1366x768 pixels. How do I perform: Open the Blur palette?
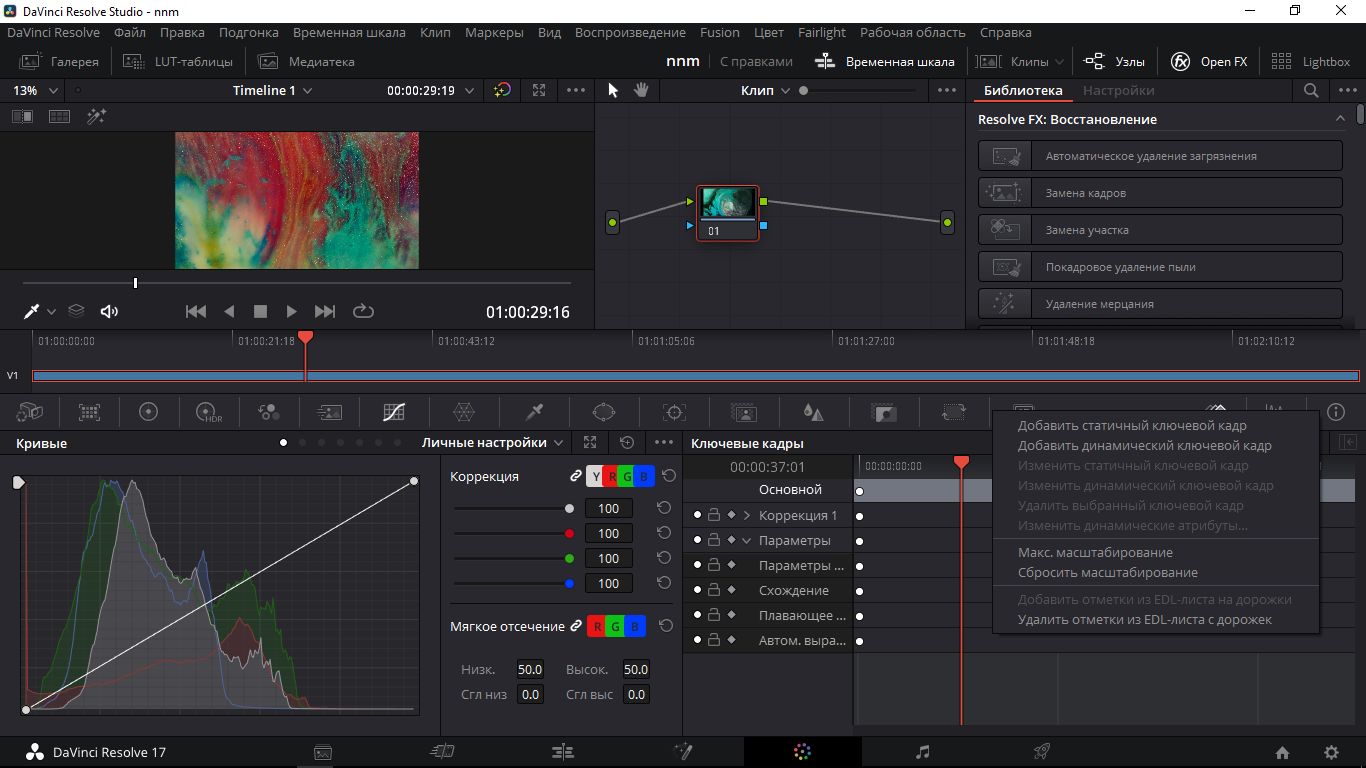coord(813,412)
